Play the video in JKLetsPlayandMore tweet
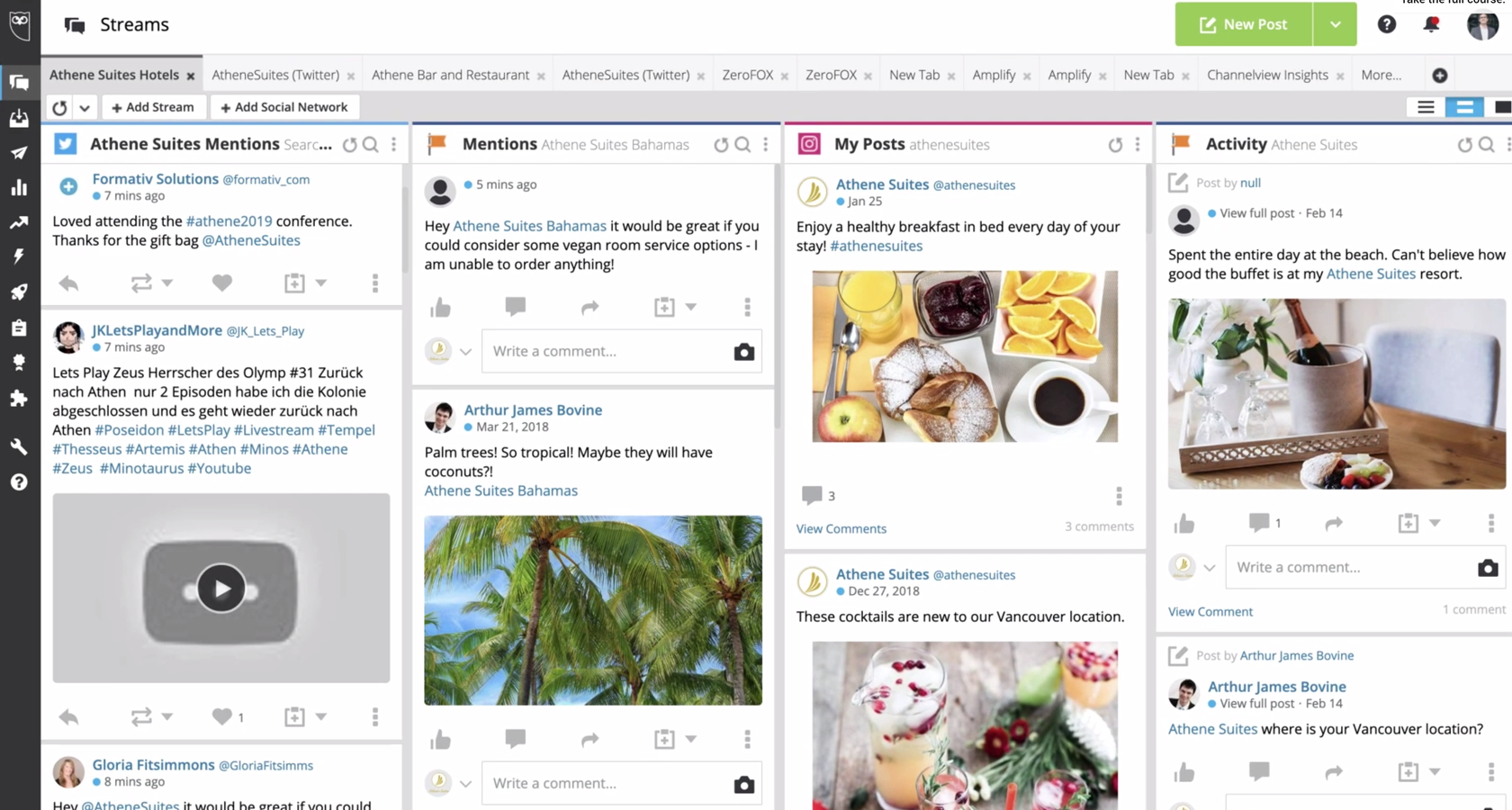The width and height of the screenshot is (1512, 810). [x=220, y=589]
